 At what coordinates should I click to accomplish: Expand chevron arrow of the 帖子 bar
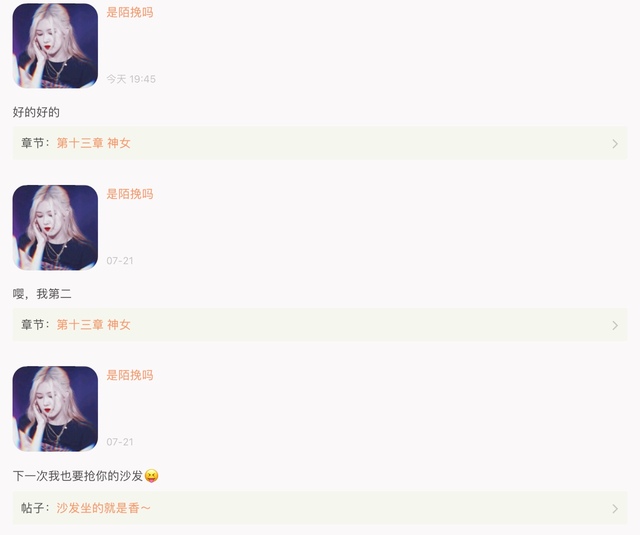[x=615, y=508]
